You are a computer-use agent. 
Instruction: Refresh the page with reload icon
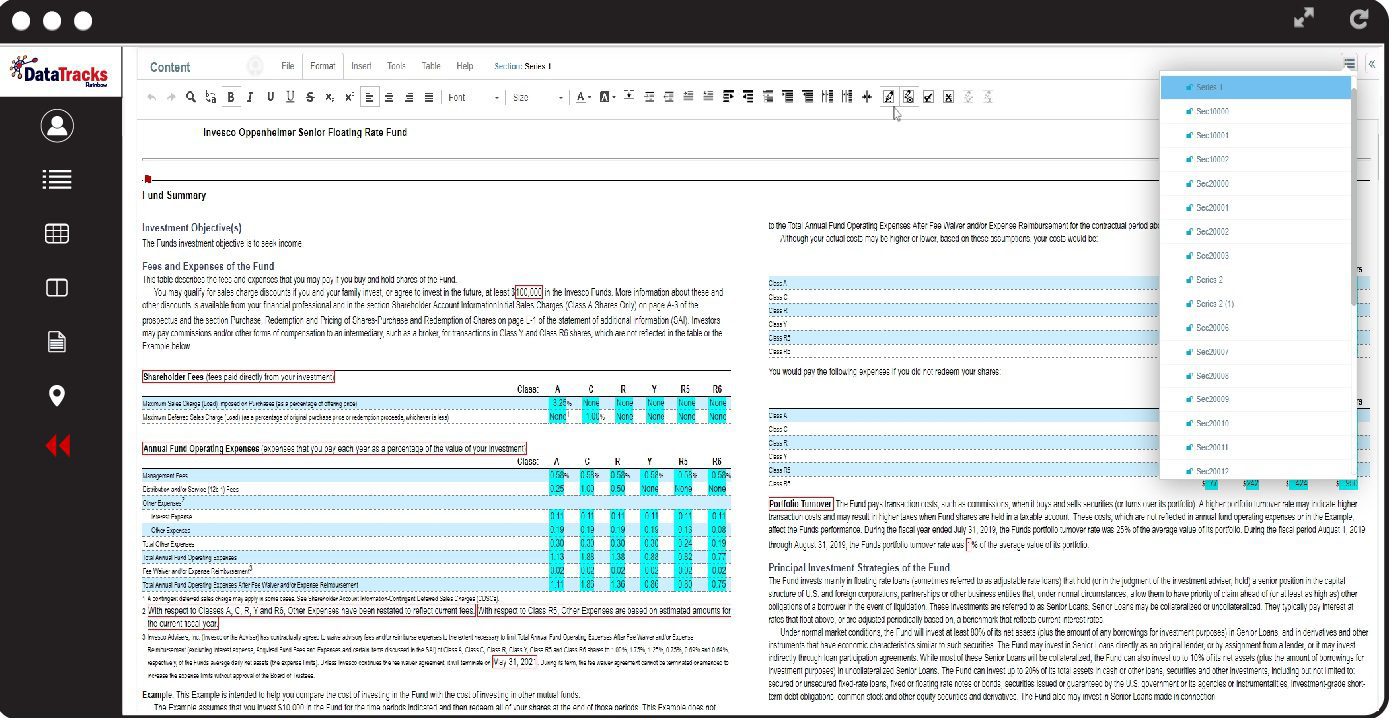1359,18
